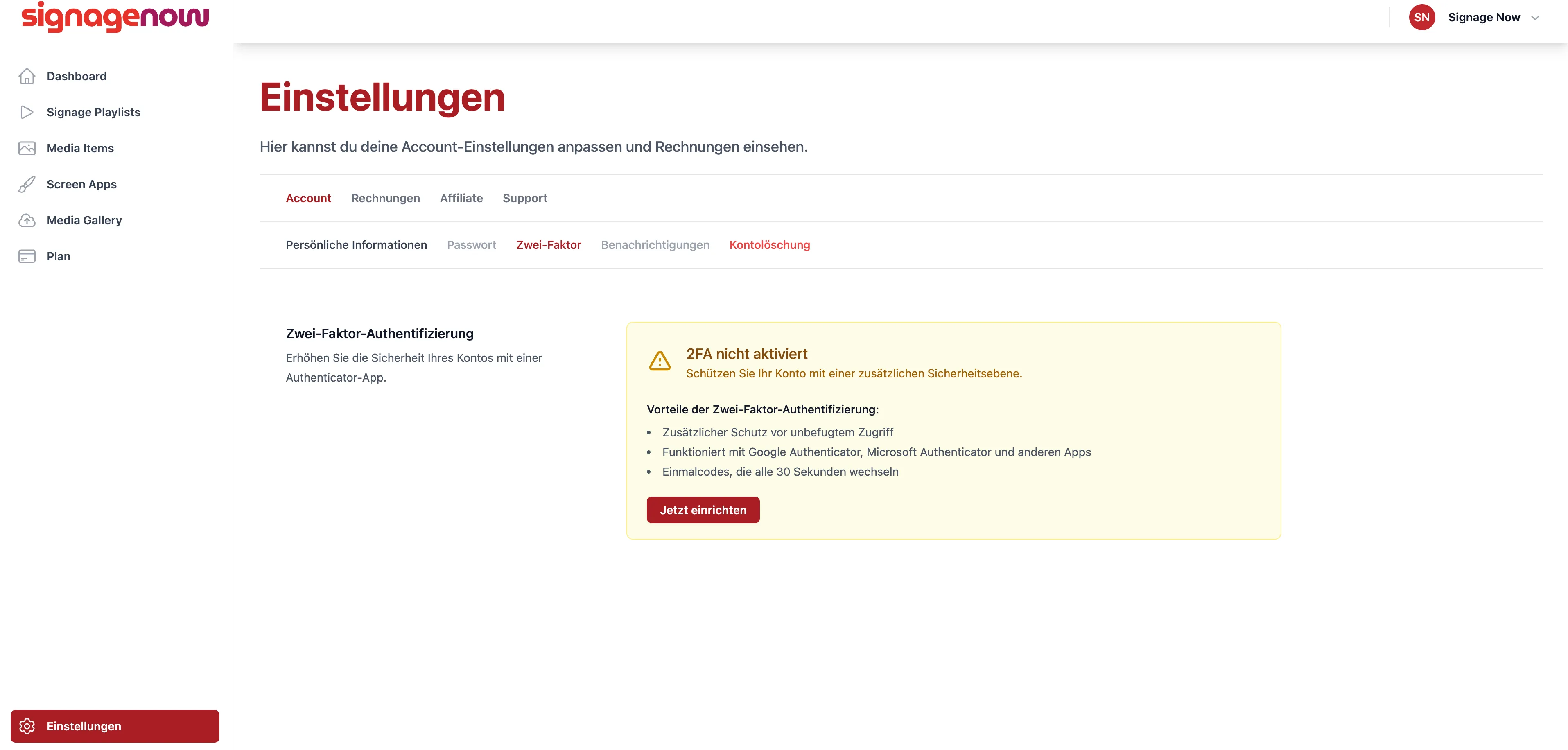The height and width of the screenshot is (750, 1568).
Task: Click the 2FA warning triangle icon
Action: click(660, 361)
